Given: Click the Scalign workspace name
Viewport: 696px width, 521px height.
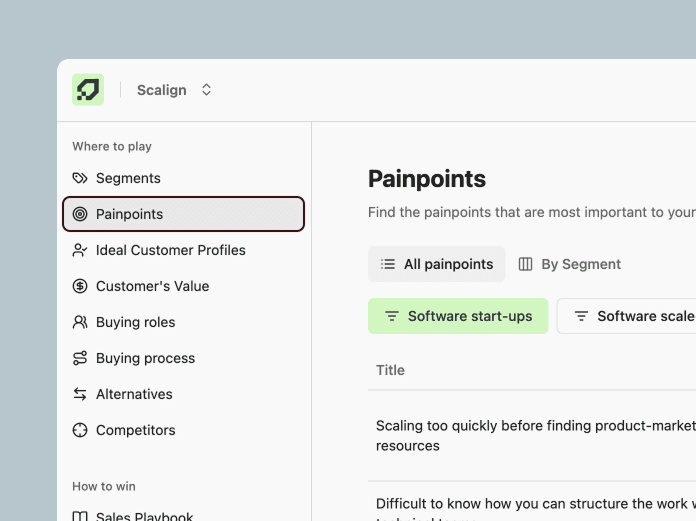Looking at the screenshot, I should pyautogui.click(x=162, y=90).
